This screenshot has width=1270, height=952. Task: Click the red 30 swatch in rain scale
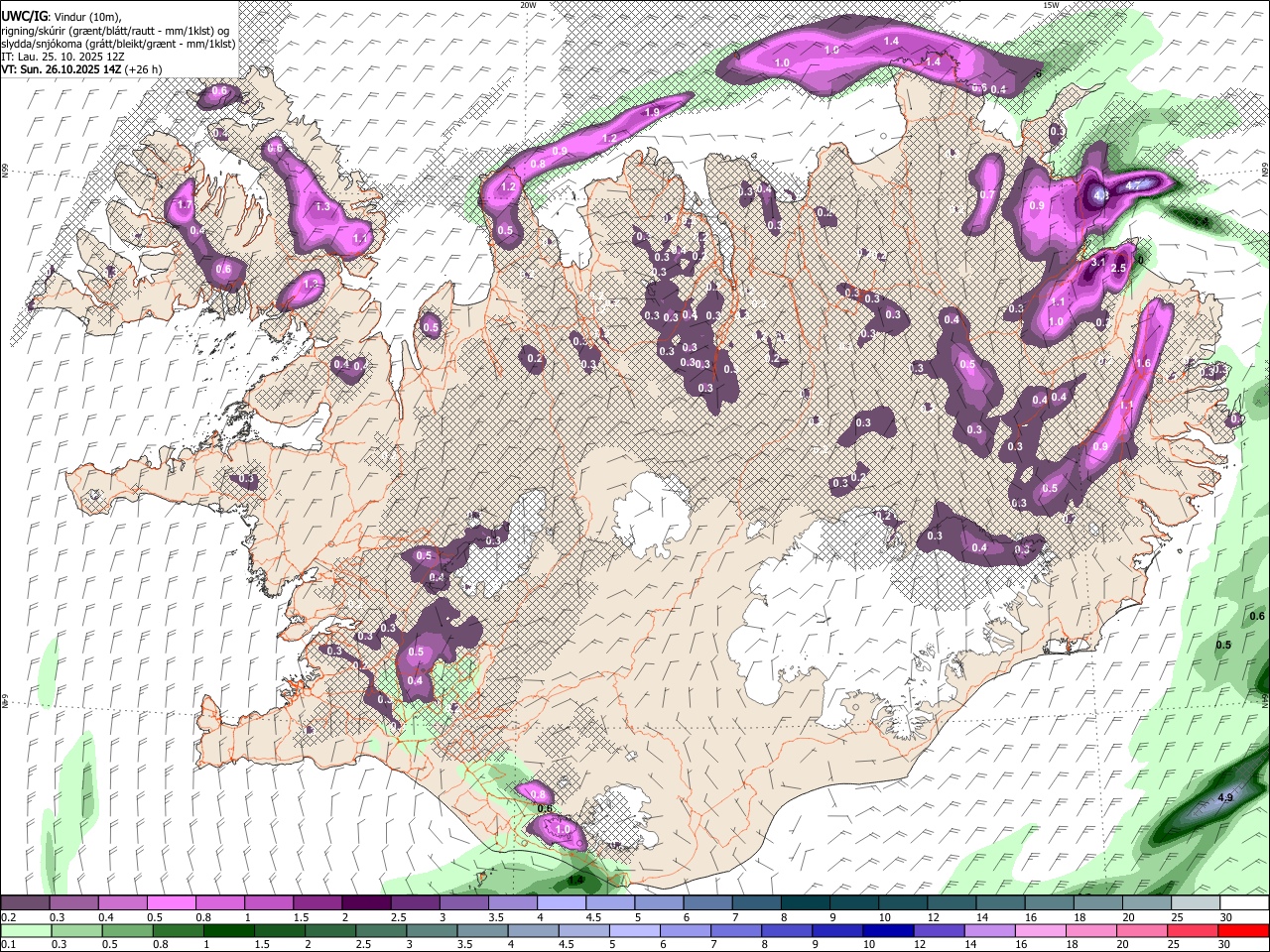[x=1243, y=931]
